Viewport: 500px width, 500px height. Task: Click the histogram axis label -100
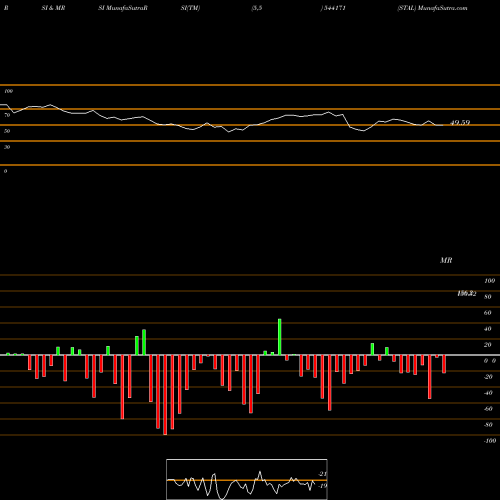[490, 441]
